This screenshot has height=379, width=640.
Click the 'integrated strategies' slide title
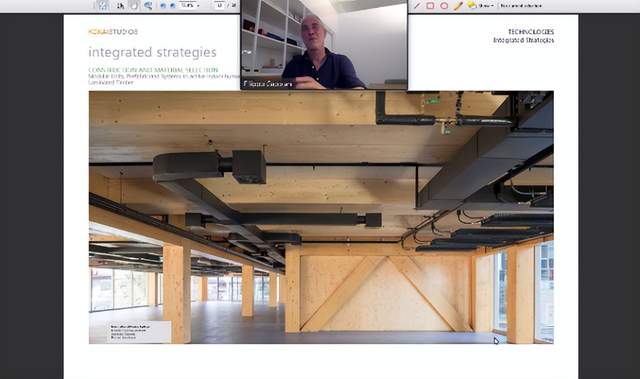(x=152, y=52)
